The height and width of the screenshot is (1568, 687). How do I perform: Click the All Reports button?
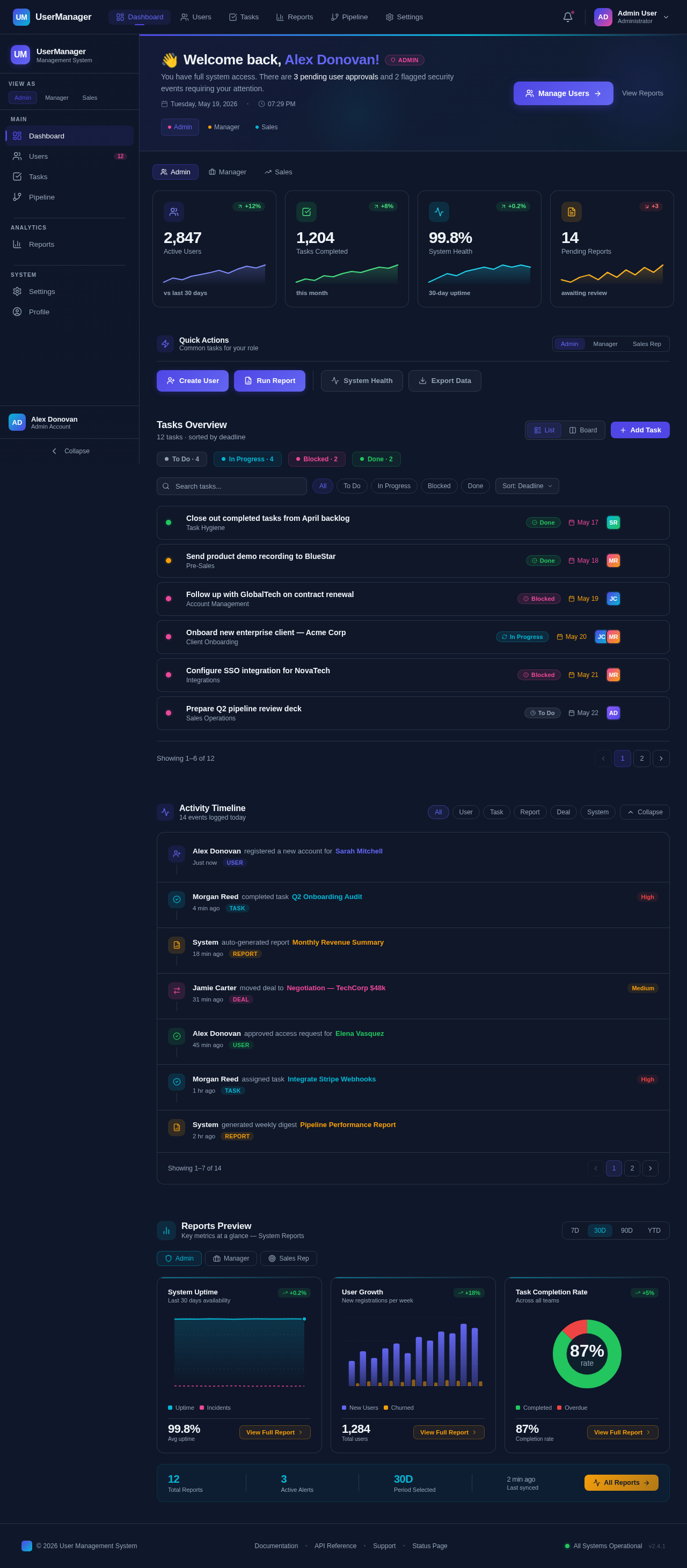pyautogui.click(x=621, y=1483)
